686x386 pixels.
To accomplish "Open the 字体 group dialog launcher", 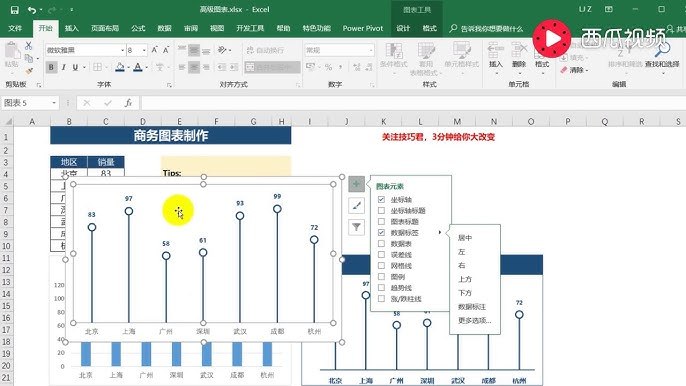I will [169, 84].
